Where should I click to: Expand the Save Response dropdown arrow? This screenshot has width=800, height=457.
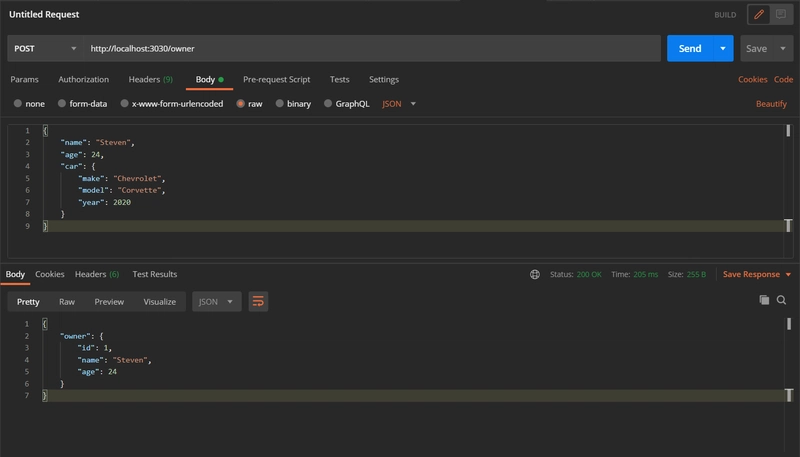point(788,274)
